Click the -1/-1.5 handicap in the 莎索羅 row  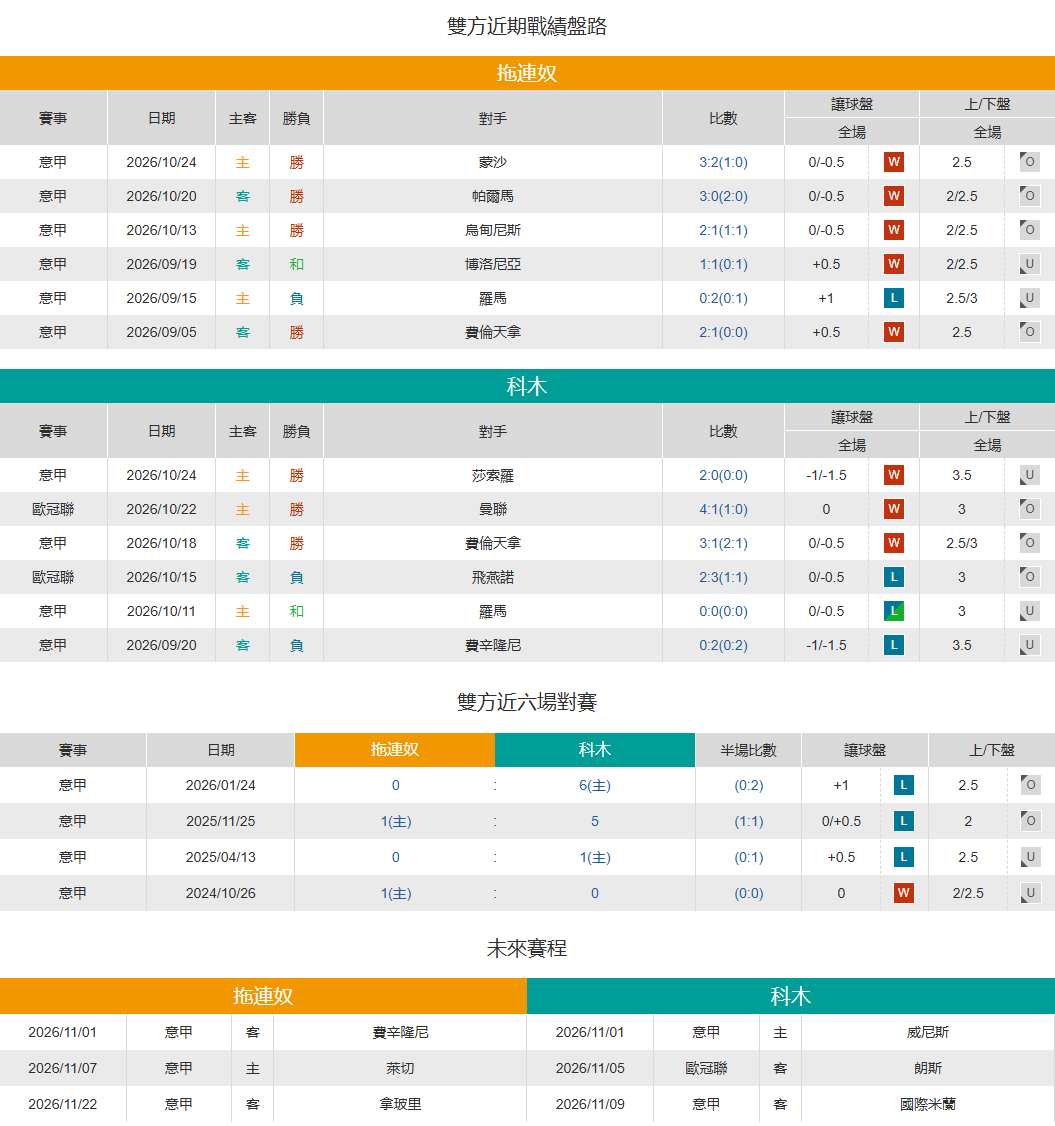[826, 475]
